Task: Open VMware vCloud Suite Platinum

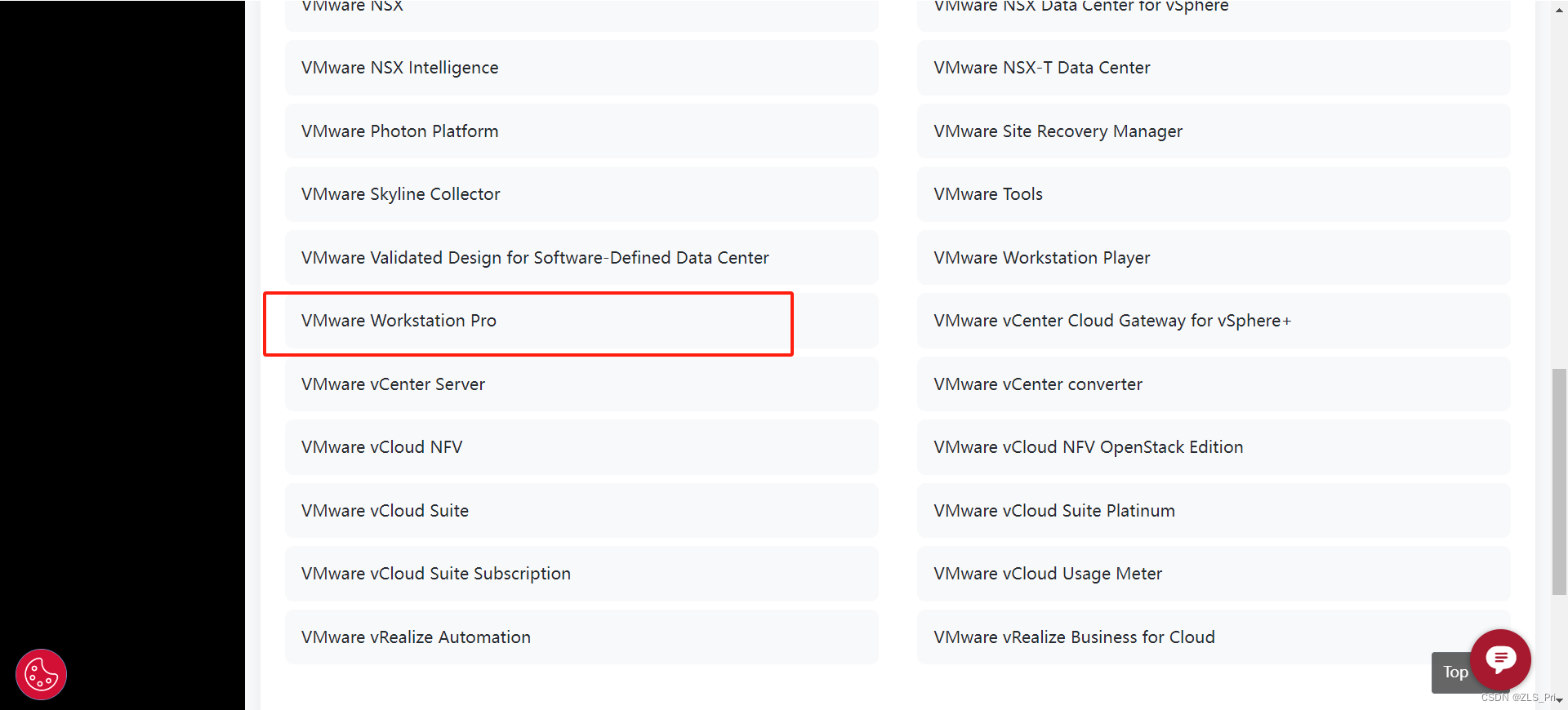Action: pyautogui.click(x=1214, y=511)
